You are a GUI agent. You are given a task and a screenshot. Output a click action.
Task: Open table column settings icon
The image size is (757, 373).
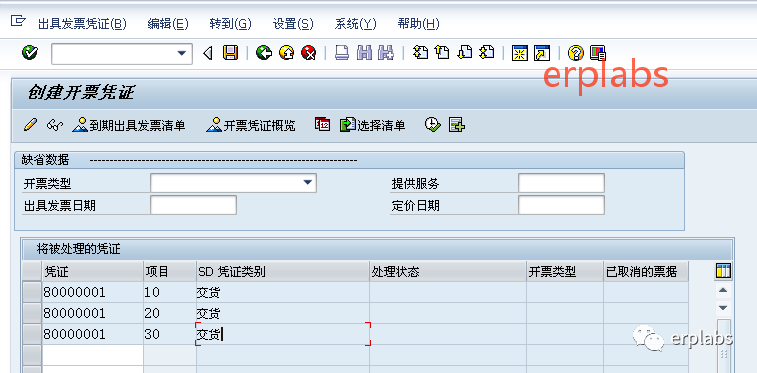tap(723, 271)
